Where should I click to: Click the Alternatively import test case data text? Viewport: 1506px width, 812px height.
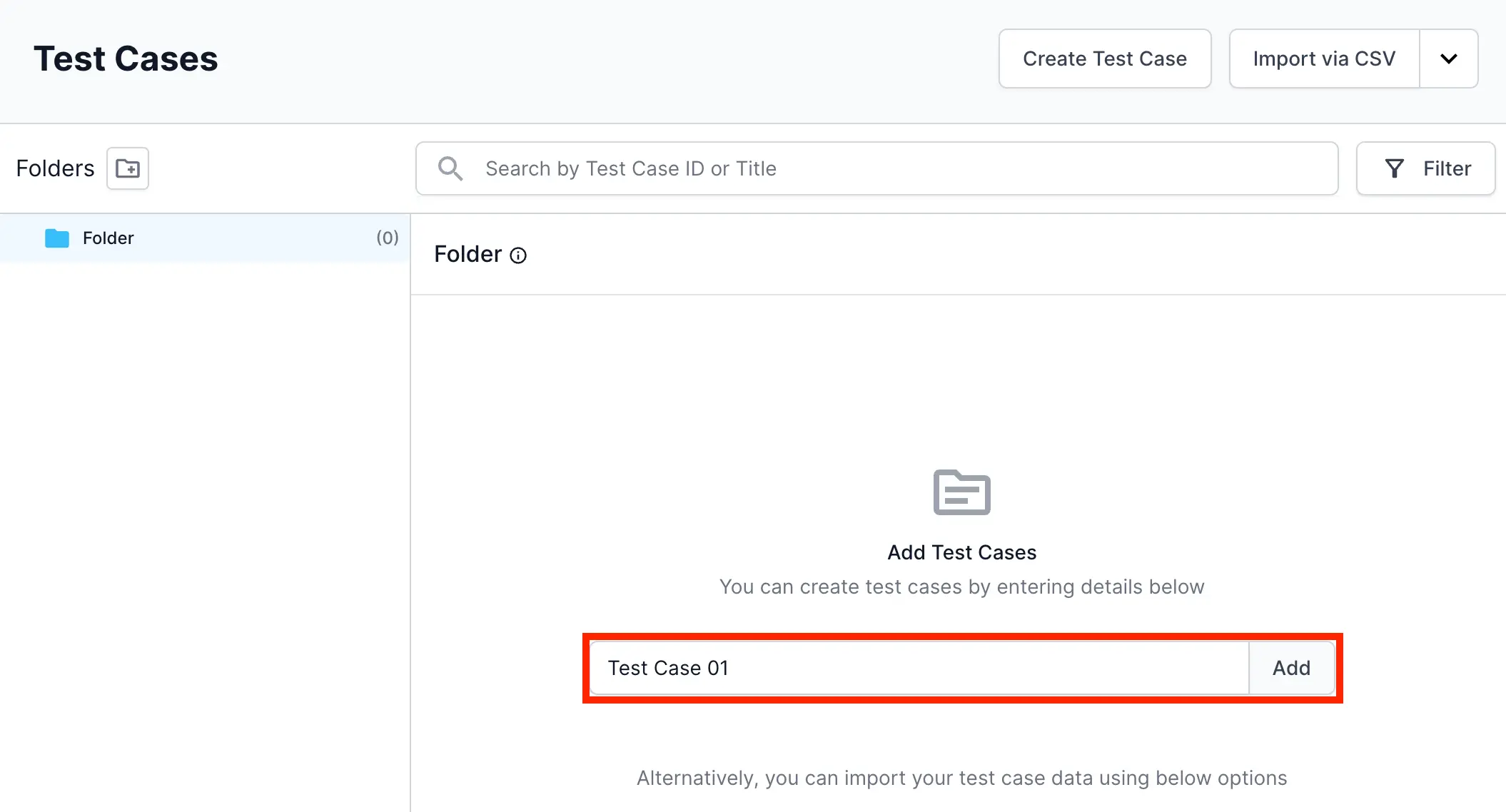click(x=961, y=778)
